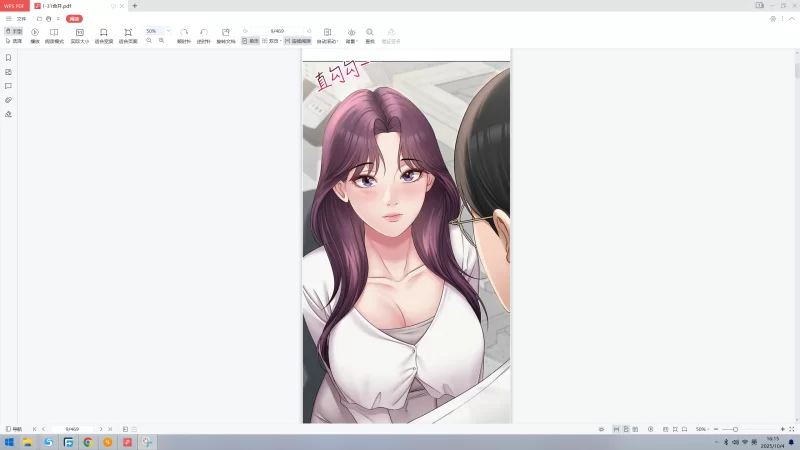
Task: Toggle the Navigation pane button in status bar
Action: point(14,429)
